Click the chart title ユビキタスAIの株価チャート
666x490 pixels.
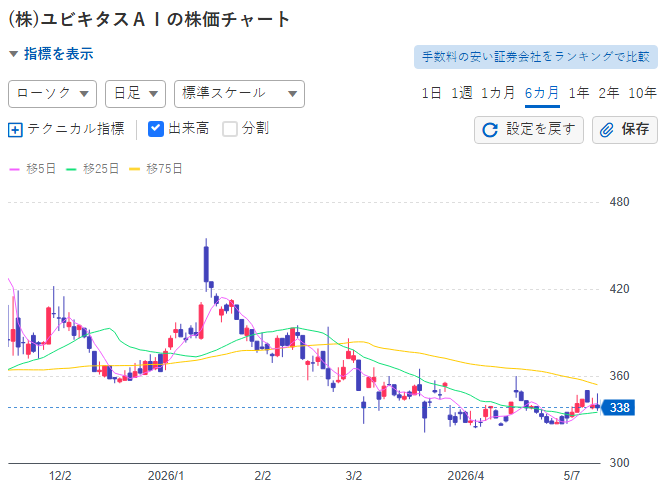[149, 20]
